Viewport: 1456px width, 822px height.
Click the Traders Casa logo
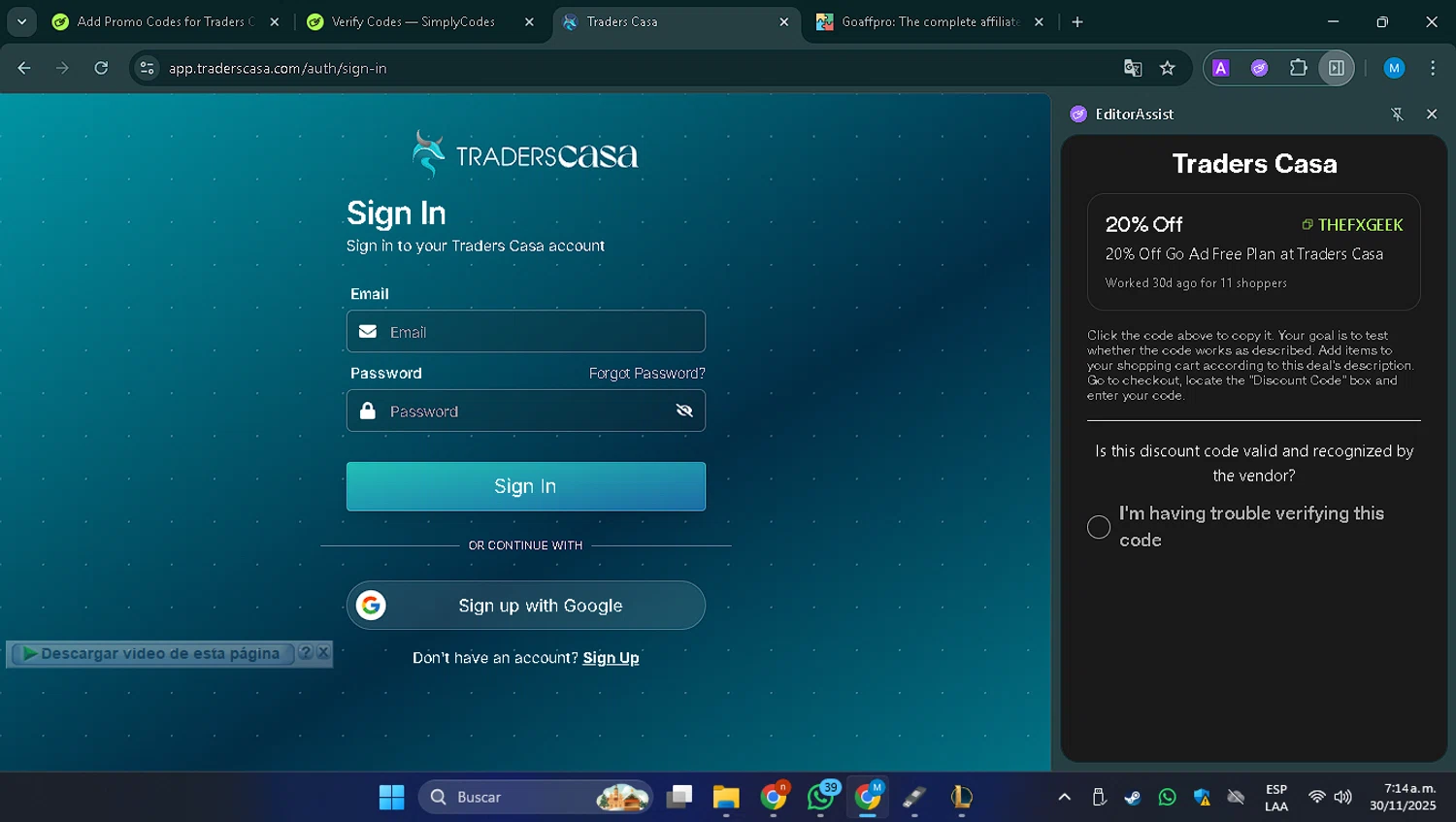pos(525,153)
